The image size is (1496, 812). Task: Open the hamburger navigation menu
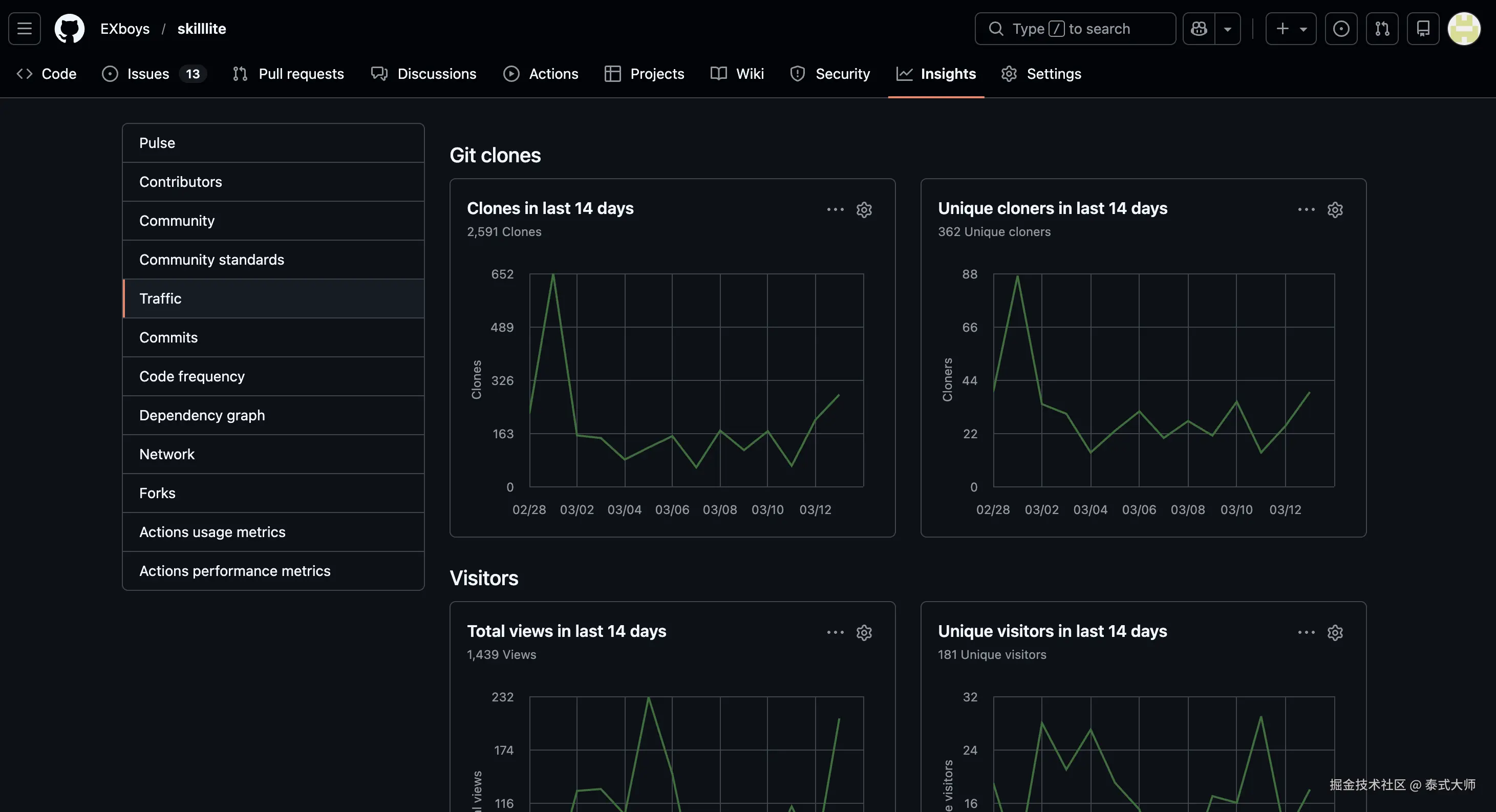25,29
